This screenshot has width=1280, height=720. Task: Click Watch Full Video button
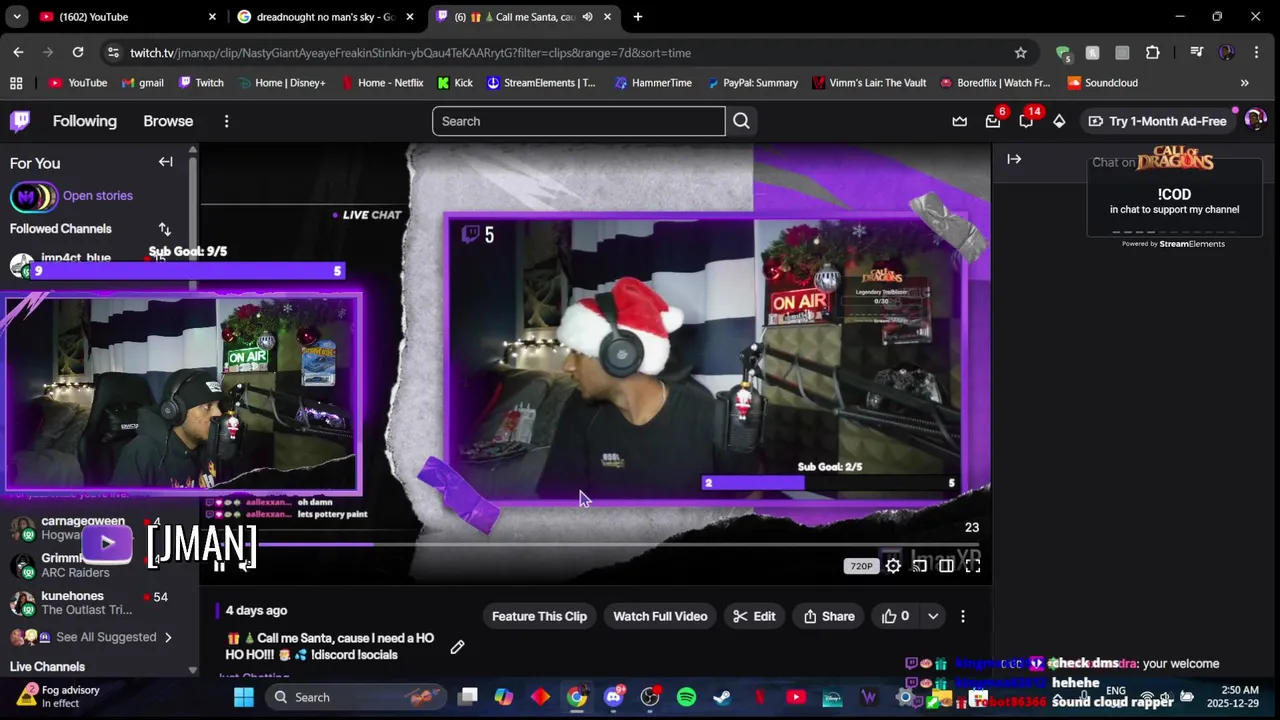660,616
